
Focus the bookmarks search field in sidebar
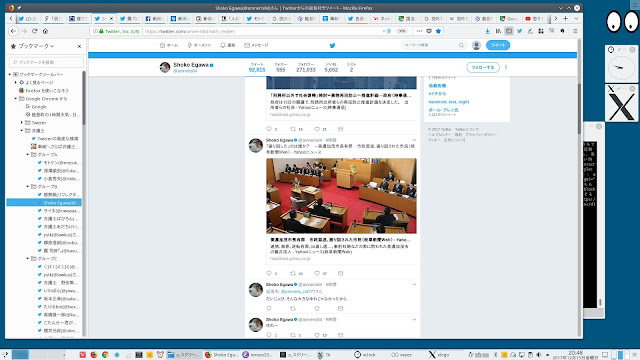[46, 62]
